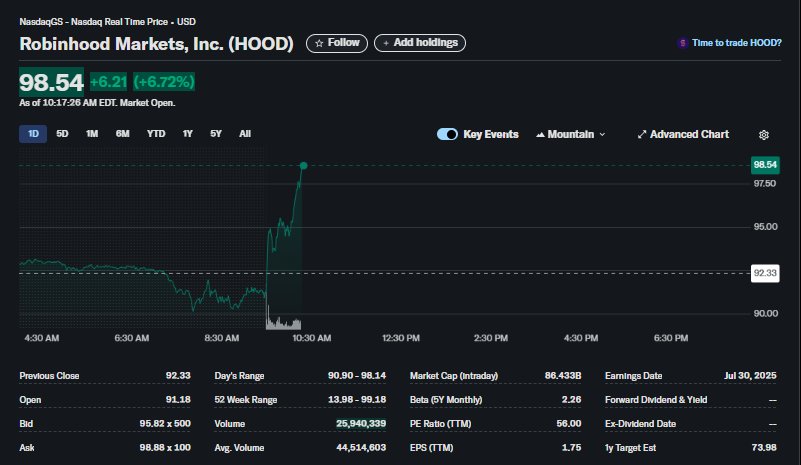Viewport: 801px width, 465px height.
Task: Click Earnings Date value Jul 30, 2025
Action: [750, 376]
